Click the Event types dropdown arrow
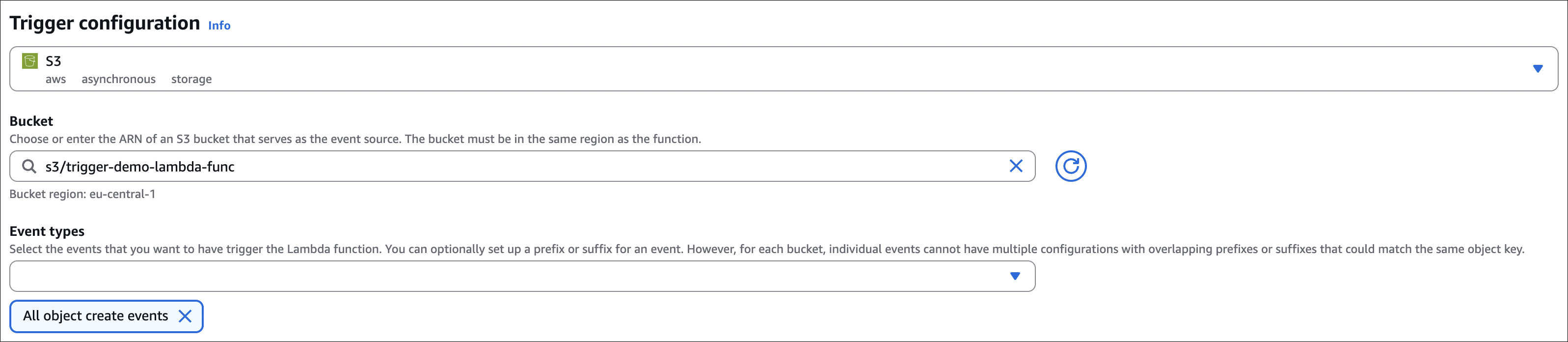 [x=1015, y=276]
